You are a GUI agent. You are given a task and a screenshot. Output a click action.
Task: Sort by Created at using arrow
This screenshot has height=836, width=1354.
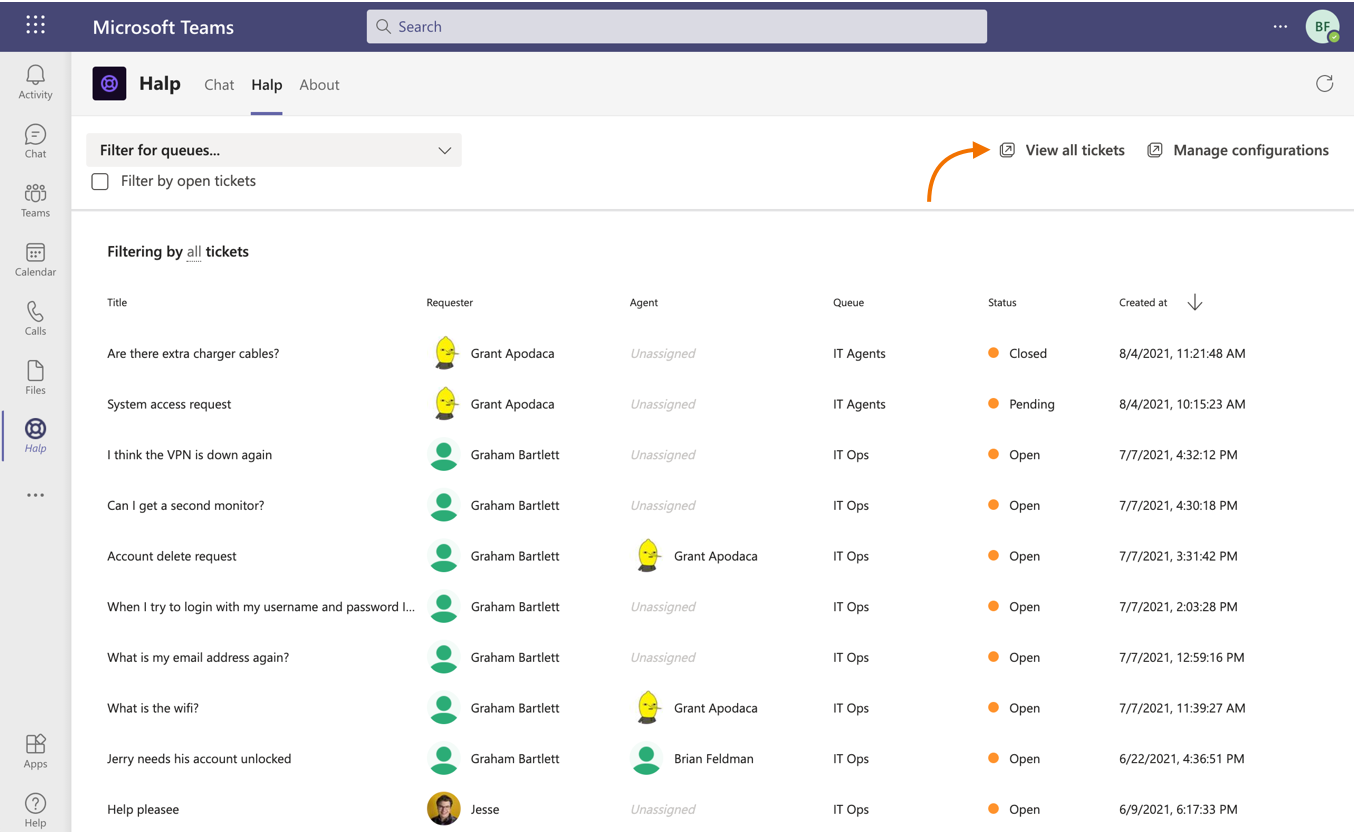tap(1195, 302)
